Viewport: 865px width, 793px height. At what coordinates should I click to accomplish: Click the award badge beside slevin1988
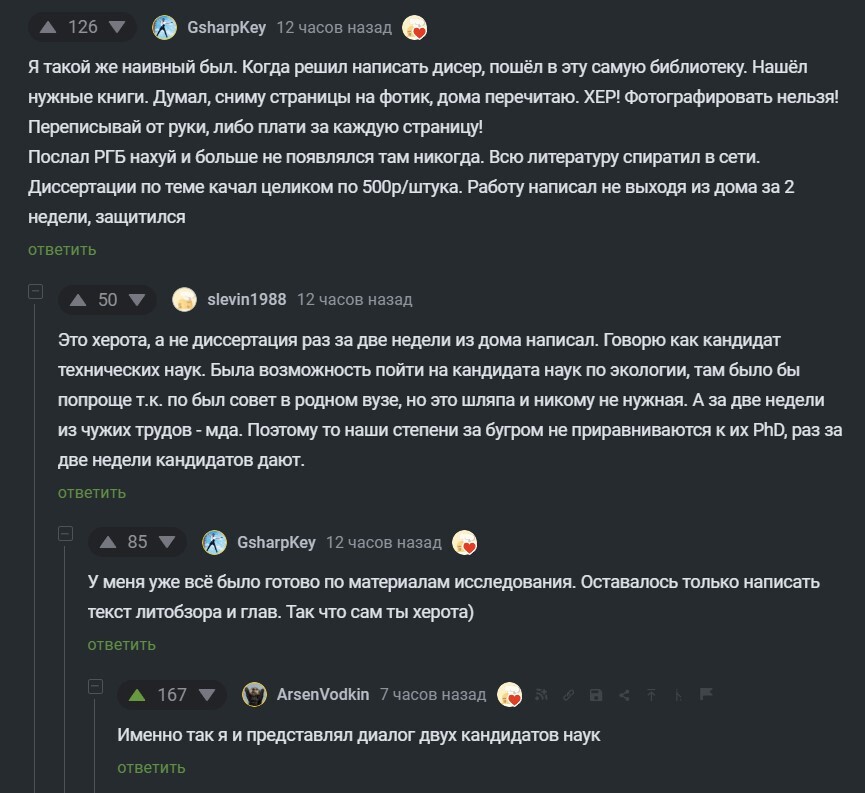click(x=184, y=299)
